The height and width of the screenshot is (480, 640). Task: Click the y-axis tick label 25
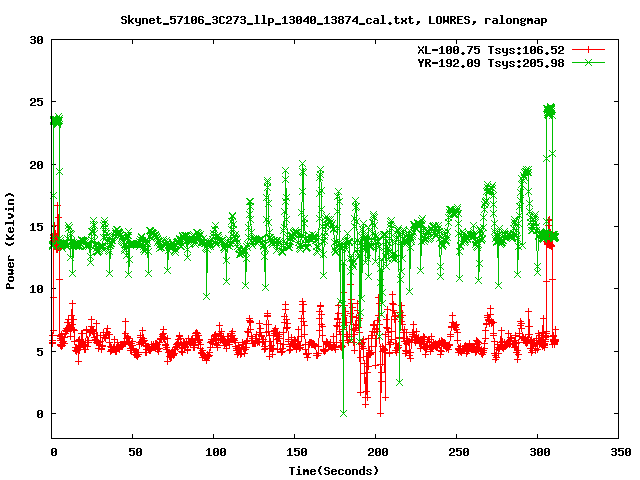coord(36,102)
